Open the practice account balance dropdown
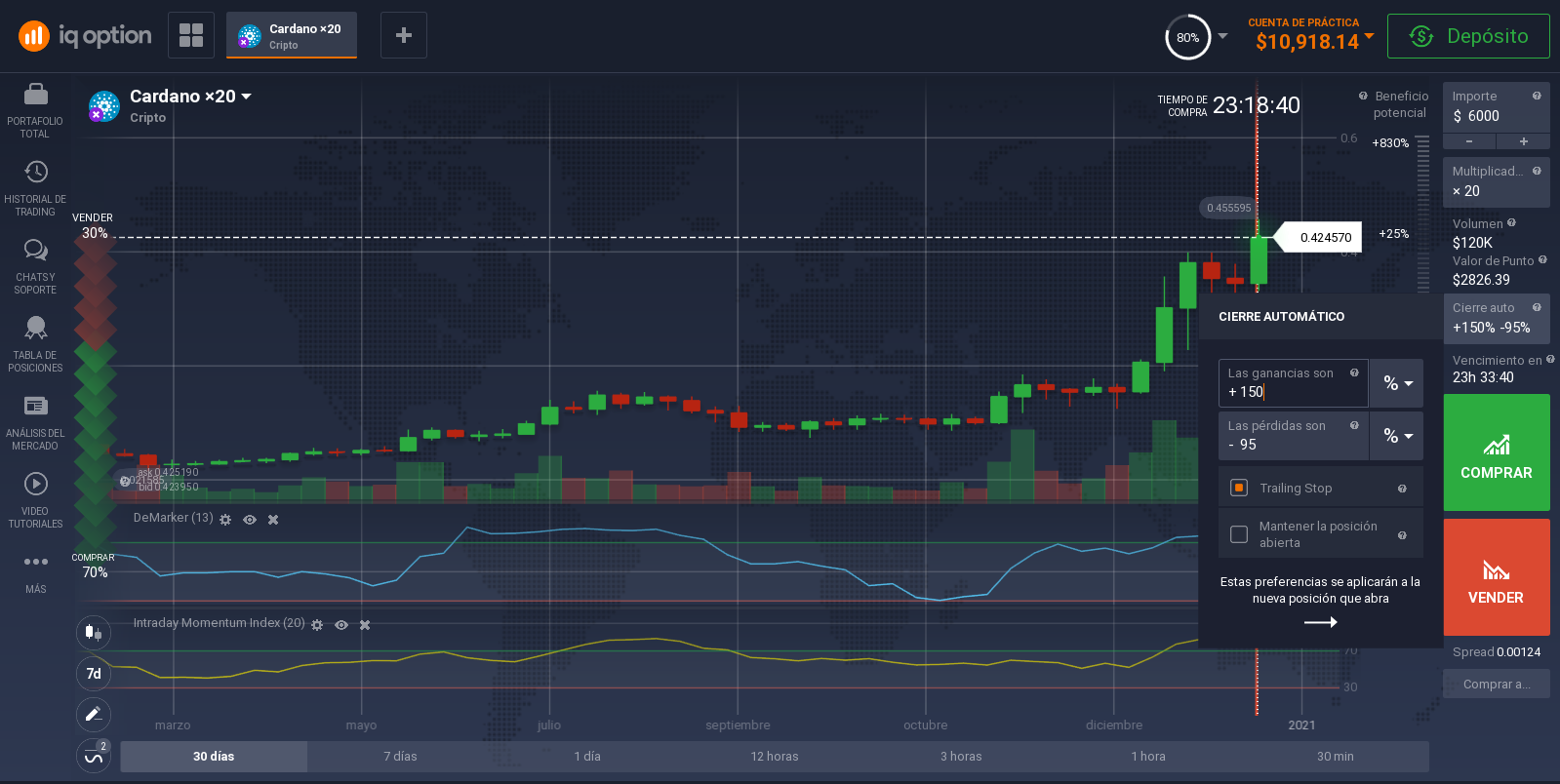Image resolution: width=1560 pixels, height=784 pixels. point(1370,35)
